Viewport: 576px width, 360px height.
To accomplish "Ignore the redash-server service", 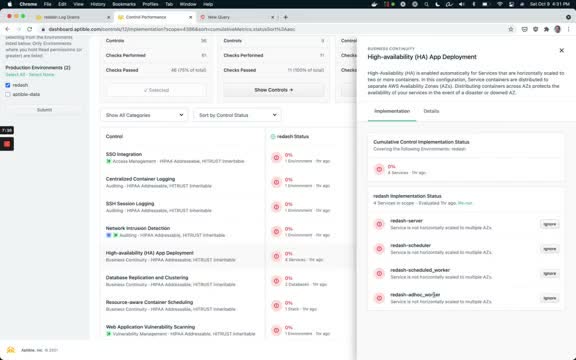I will pos(550,224).
